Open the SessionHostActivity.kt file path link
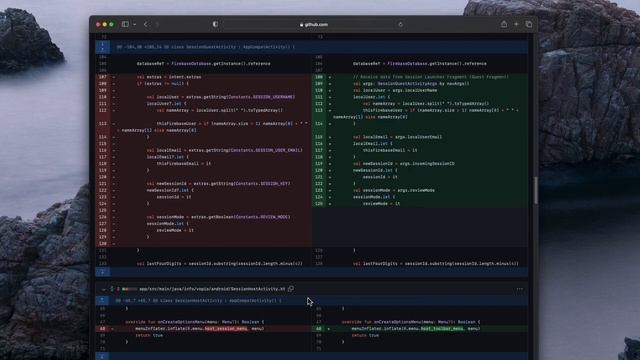640x360 pixels. [212, 289]
